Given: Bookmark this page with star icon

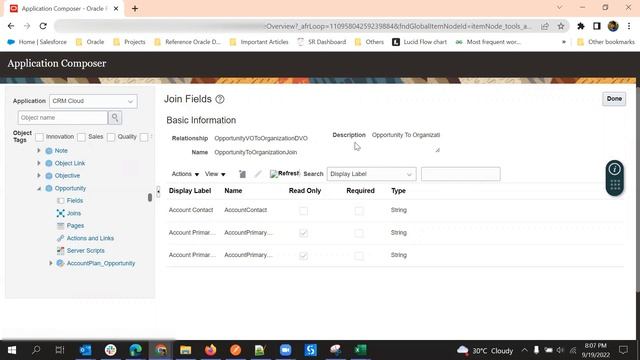Looking at the screenshot, I should click(561, 26).
